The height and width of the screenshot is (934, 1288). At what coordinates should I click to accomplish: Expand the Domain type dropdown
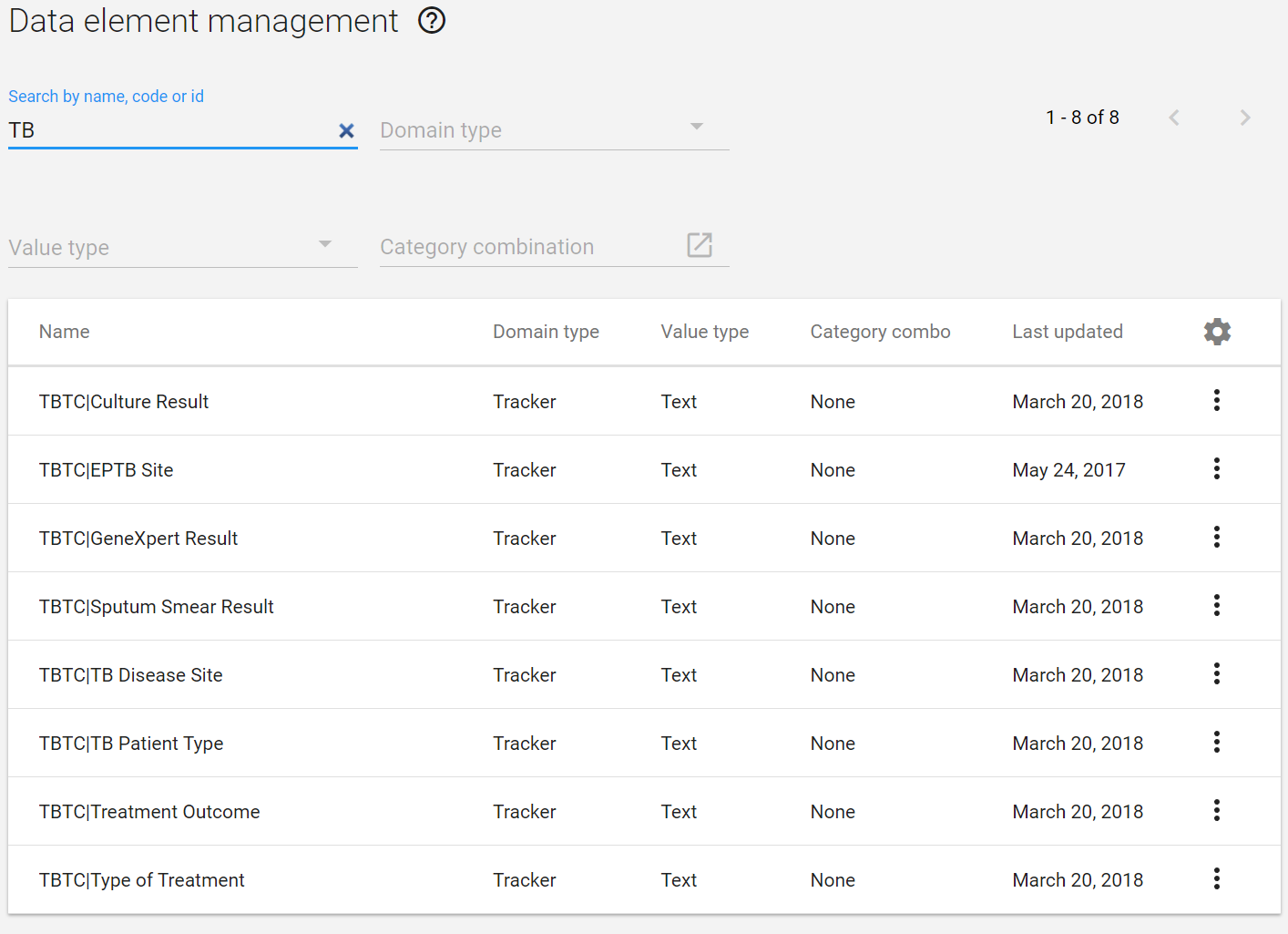(x=555, y=130)
